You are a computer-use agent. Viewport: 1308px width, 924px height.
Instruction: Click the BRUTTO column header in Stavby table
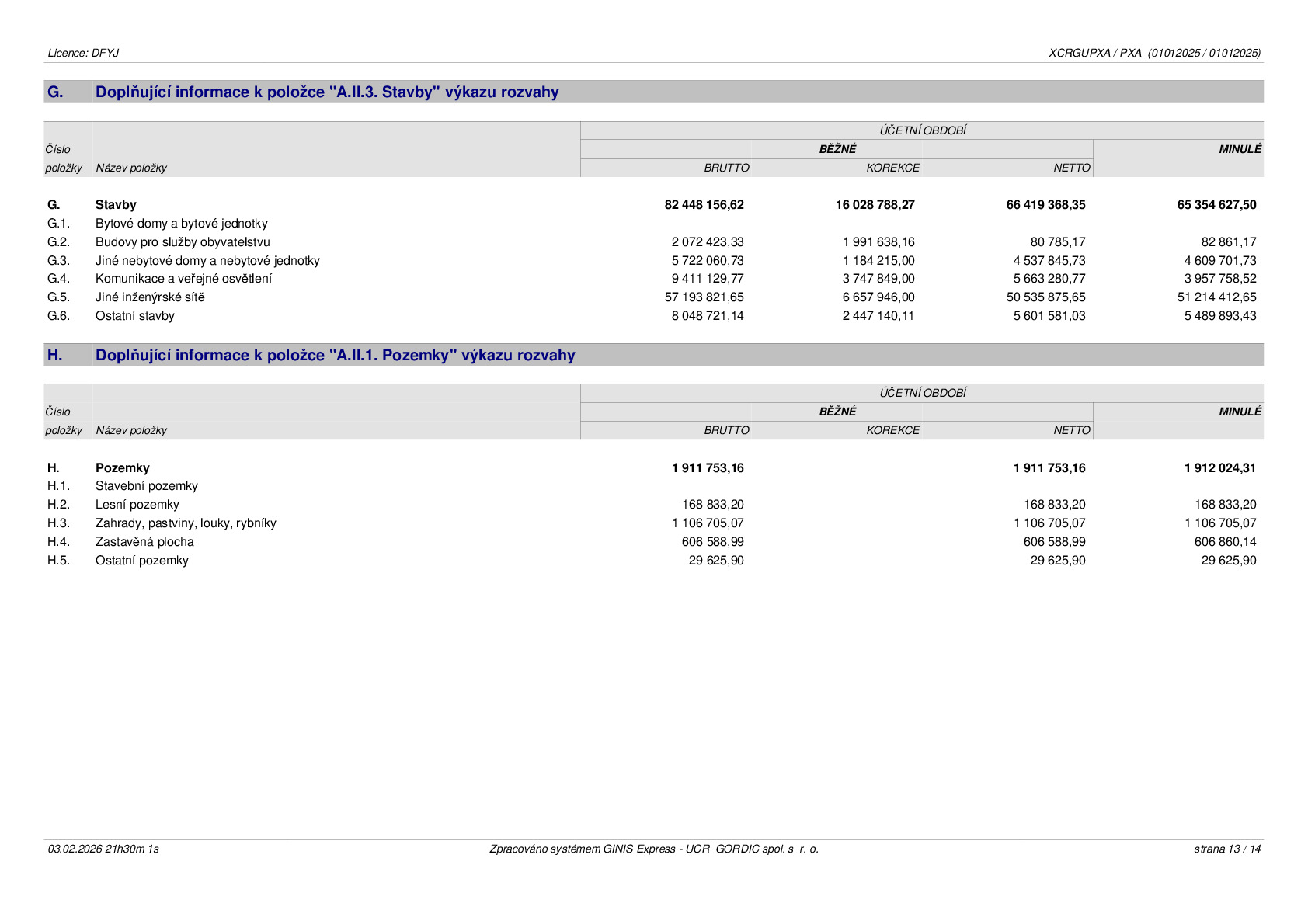click(x=726, y=168)
